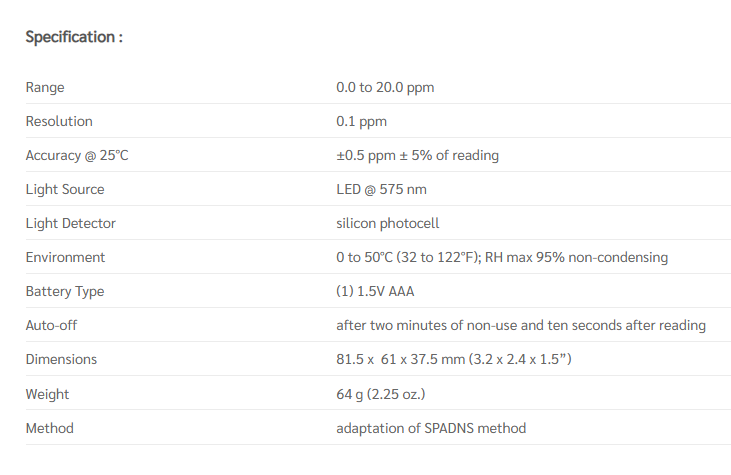Click the Light Detector label

71,224
